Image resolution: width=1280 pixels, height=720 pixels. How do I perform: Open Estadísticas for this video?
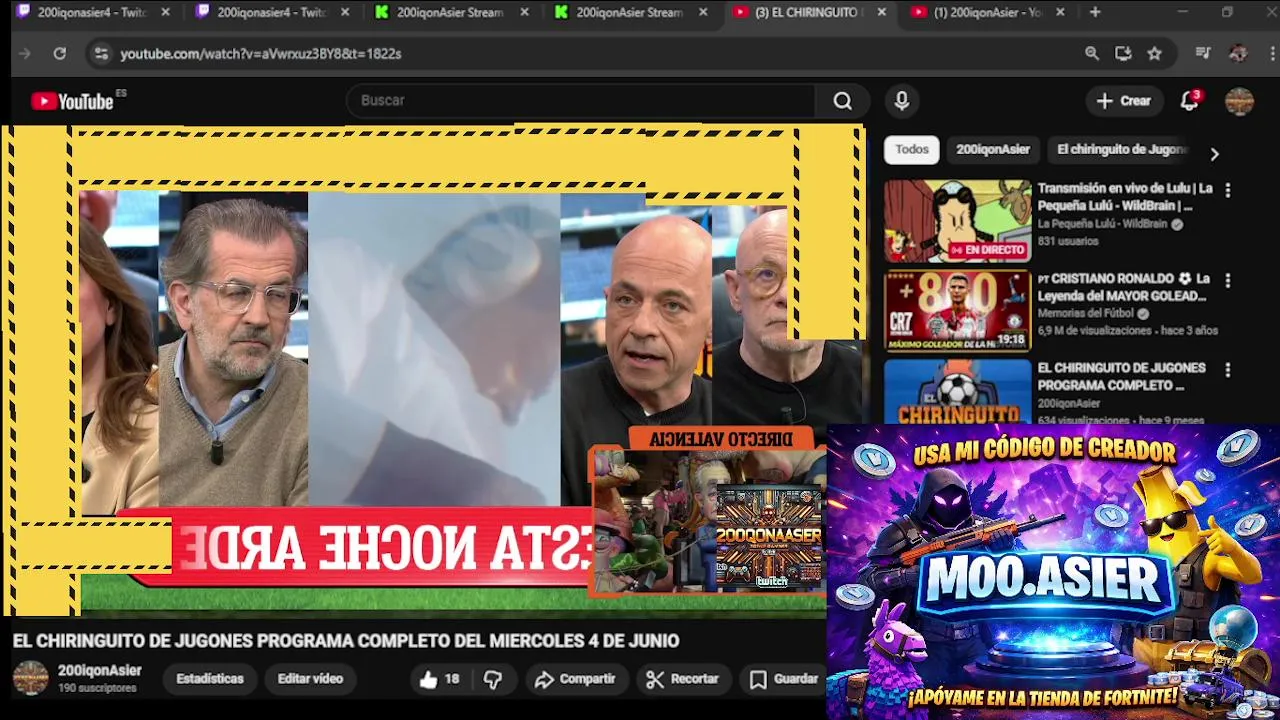[x=210, y=678]
